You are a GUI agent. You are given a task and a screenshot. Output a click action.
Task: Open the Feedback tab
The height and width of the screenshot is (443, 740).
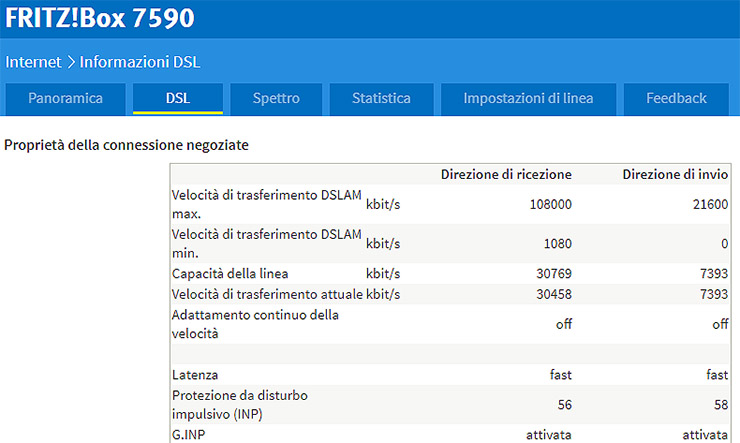[676, 98]
